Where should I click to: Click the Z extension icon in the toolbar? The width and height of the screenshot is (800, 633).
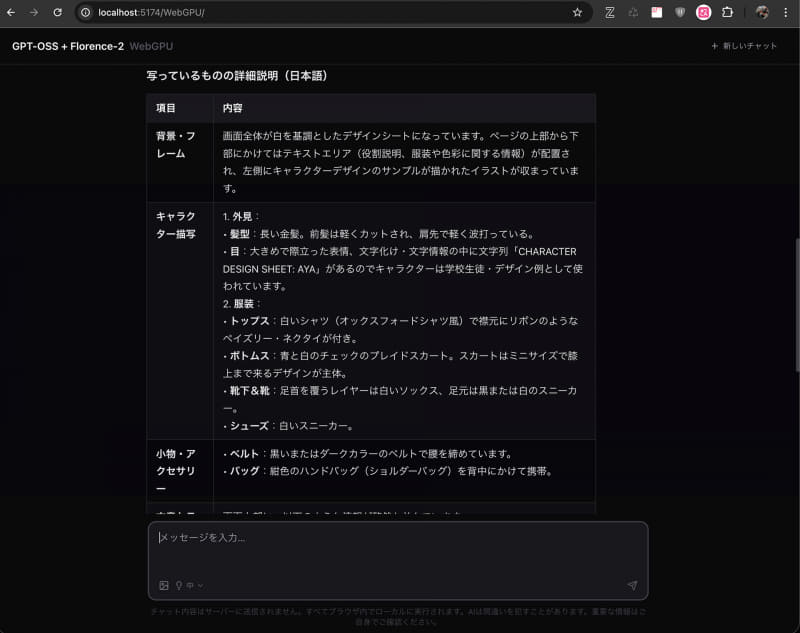pyautogui.click(x=610, y=12)
